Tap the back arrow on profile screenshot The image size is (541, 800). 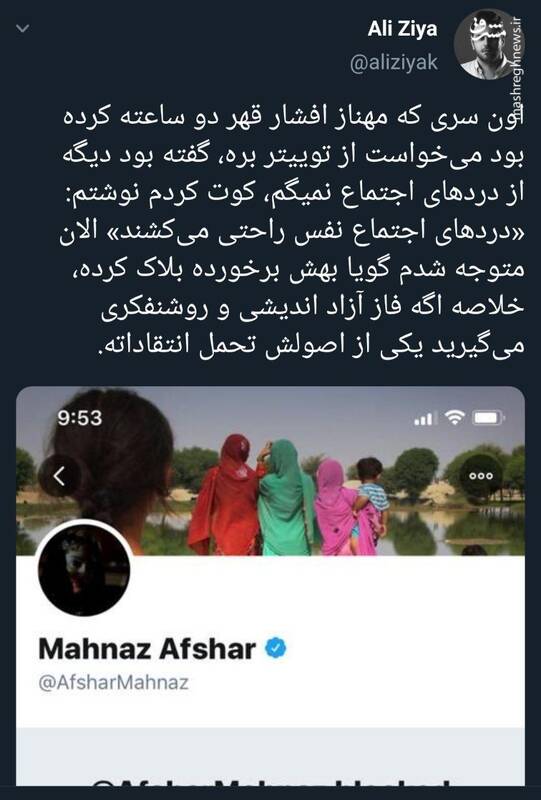(x=60, y=476)
